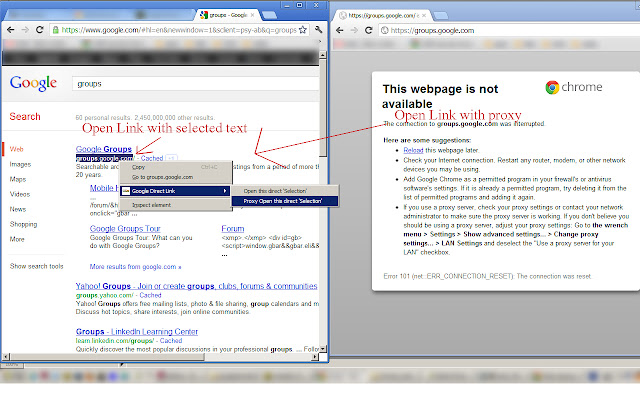Click the 'Search' heading in the left sidebar
Screen dimensions: 640x400
(25, 116)
